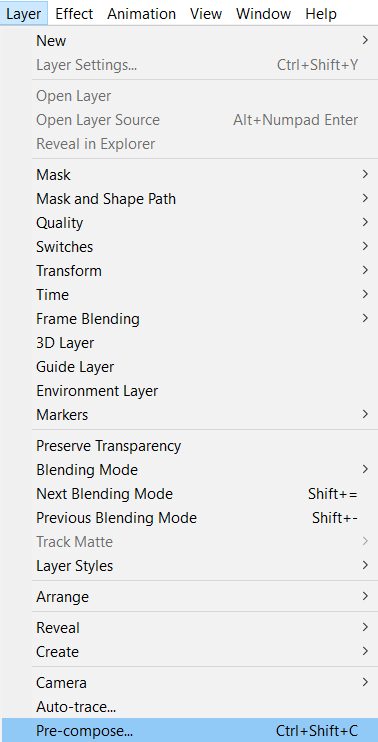The width and height of the screenshot is (378, 742).
Task: Choose Auto-trace command
Action: click(x=189, y=707)
